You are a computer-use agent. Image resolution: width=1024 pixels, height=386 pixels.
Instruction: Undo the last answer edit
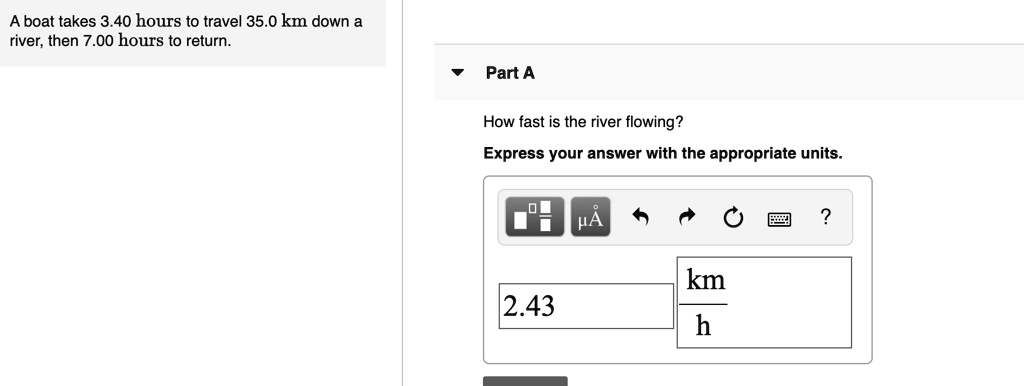(x=640, y=216)
